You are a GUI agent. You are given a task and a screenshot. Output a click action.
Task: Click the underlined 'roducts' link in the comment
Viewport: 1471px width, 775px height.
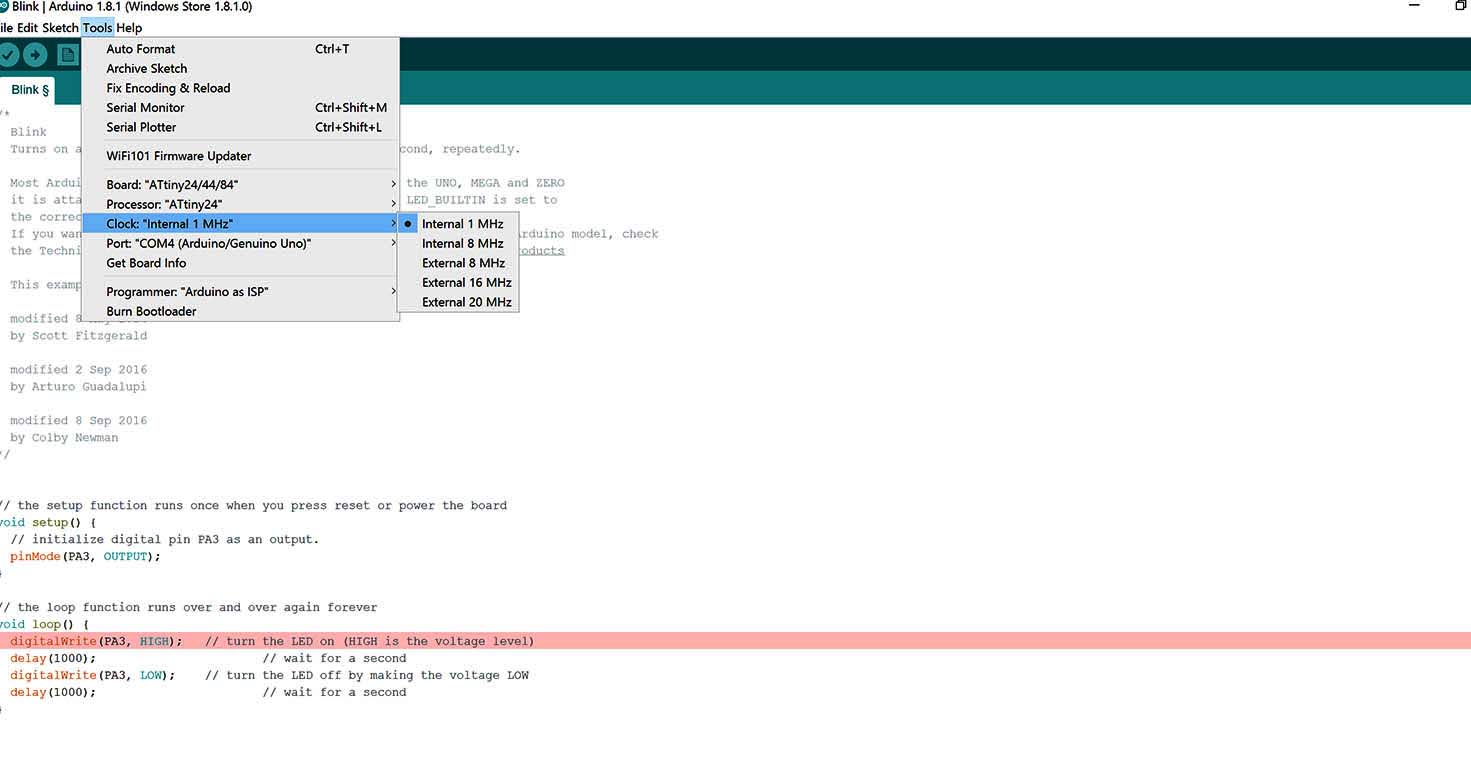point(542,251)
